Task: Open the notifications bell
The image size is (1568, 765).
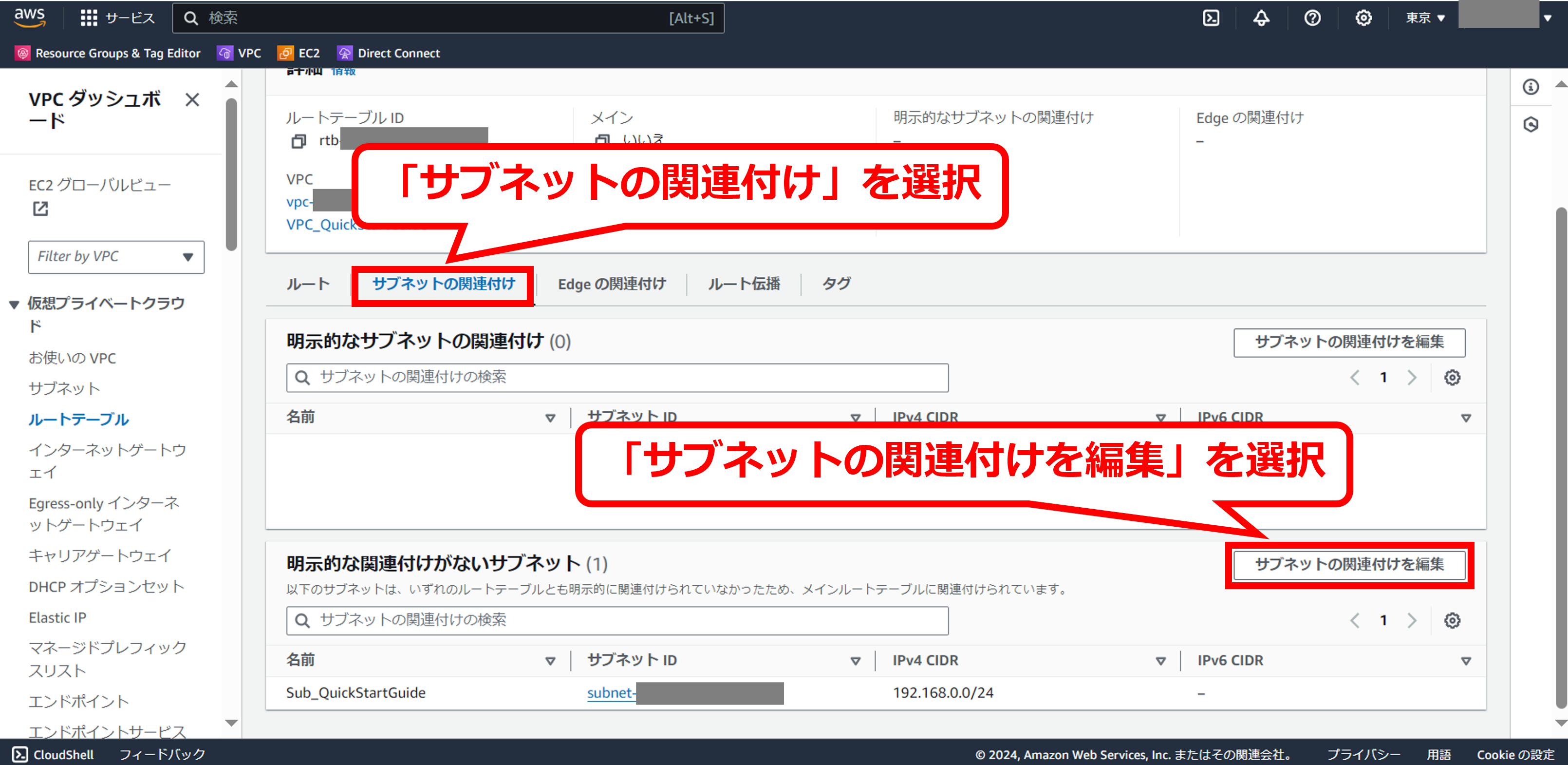Action: click(x=1261, y=18)
